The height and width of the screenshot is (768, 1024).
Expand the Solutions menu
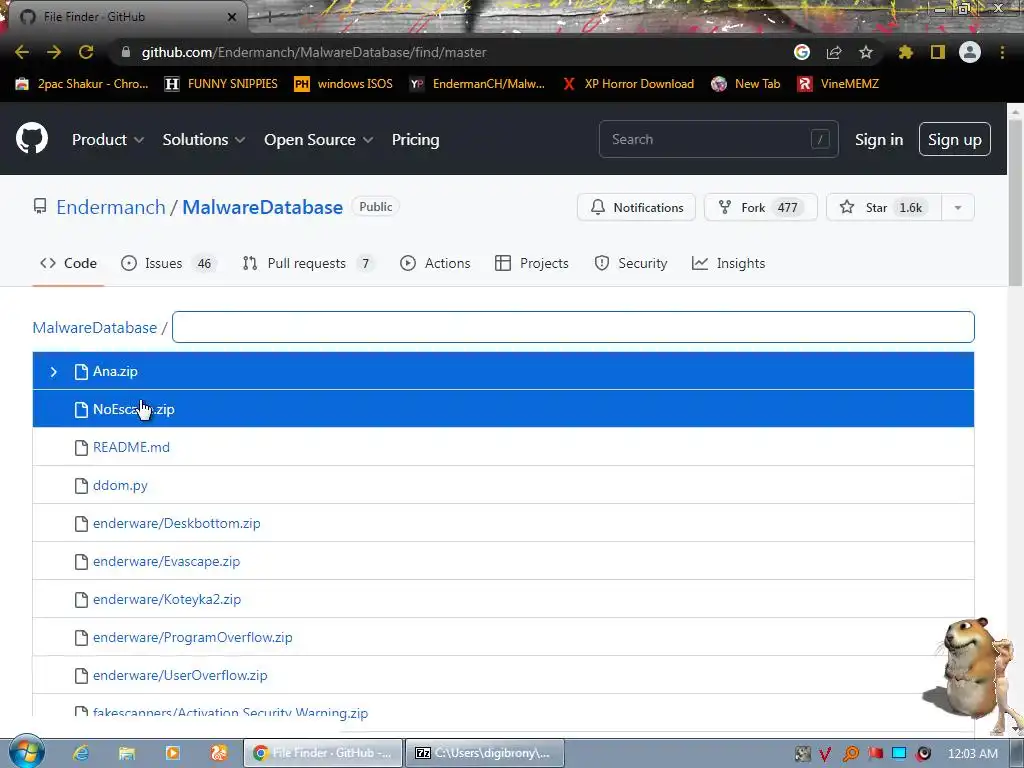(204, 140)
